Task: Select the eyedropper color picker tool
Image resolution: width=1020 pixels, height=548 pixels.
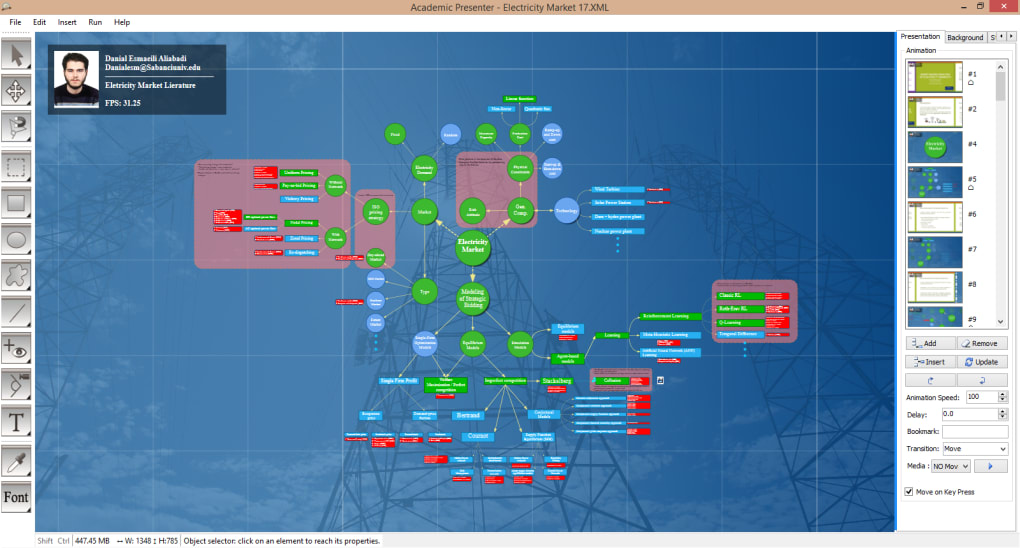Action: click(16, 461)
